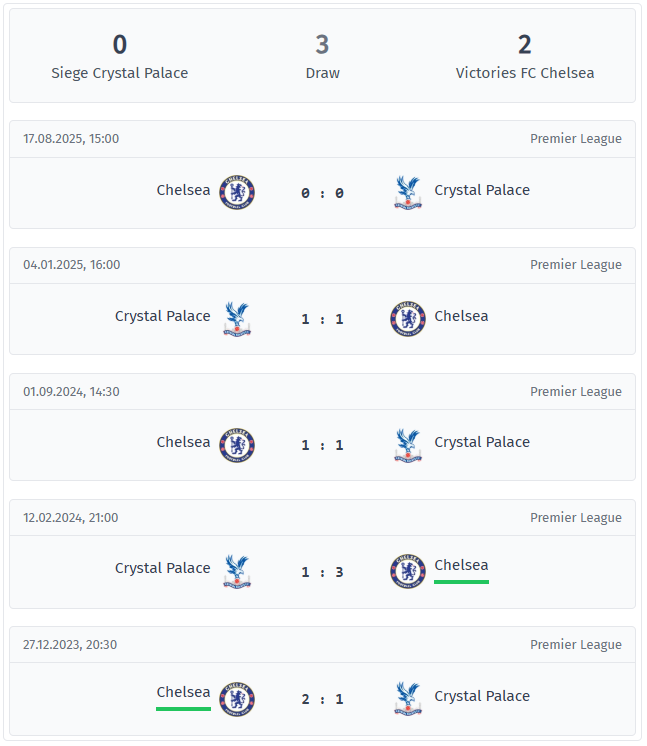Click Crystal Palace crest in 27.12.2023 match
Viewport: 647px width, 746px height.
[x=408, y=698]
